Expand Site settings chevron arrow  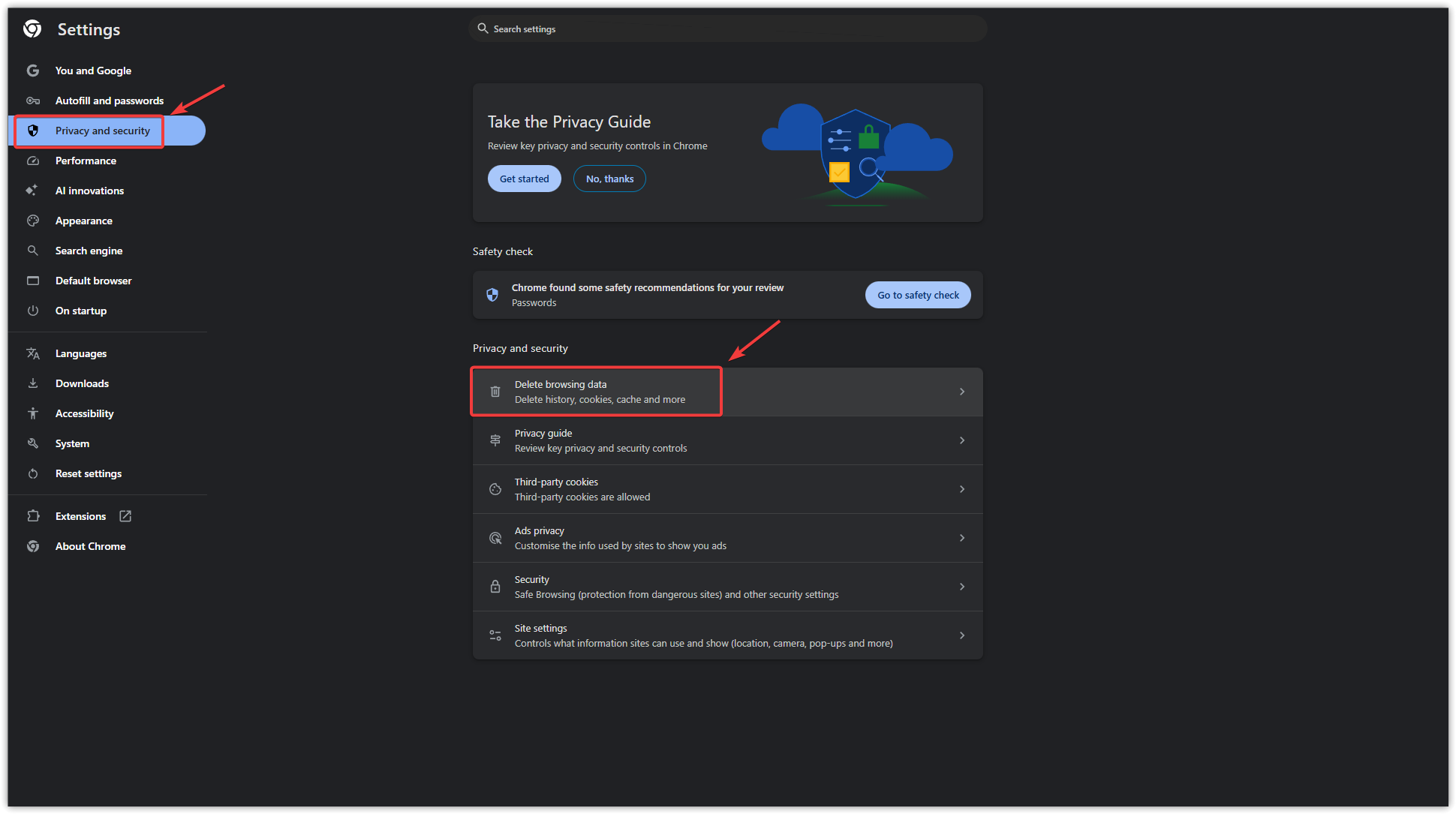tap(962, 635)
